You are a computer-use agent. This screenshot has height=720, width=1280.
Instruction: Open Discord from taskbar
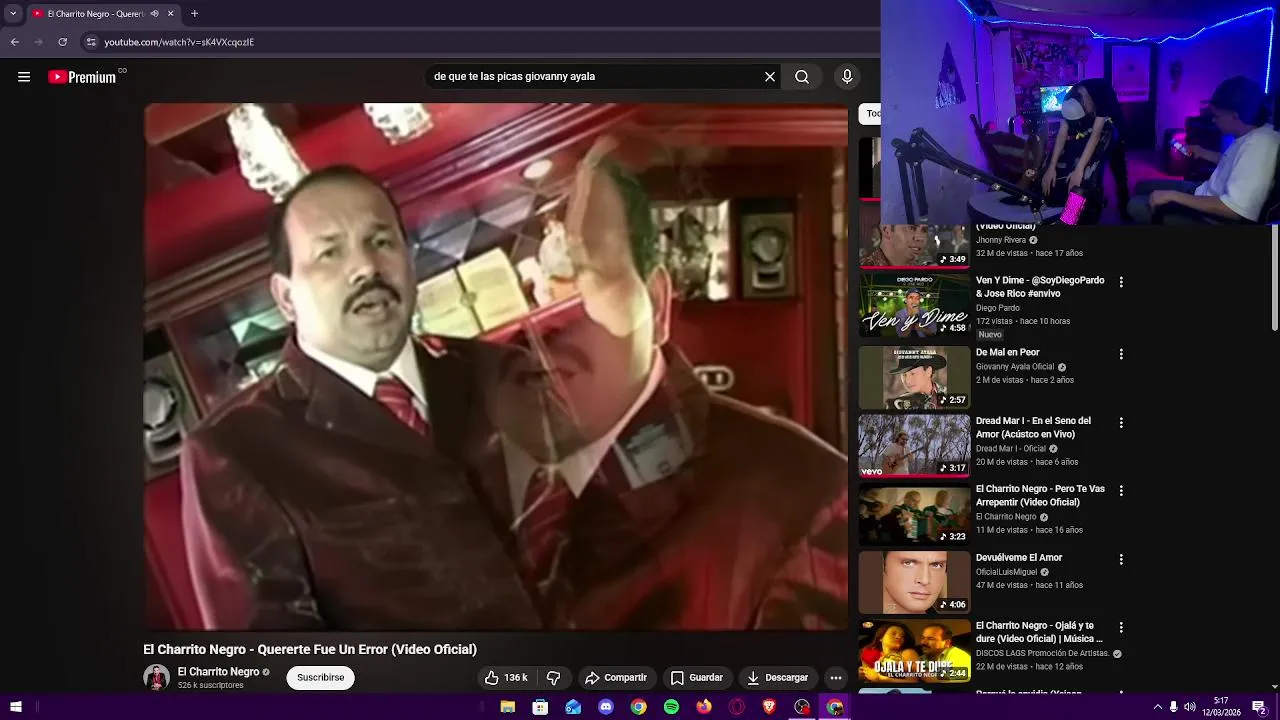click(x=606, y=707)
